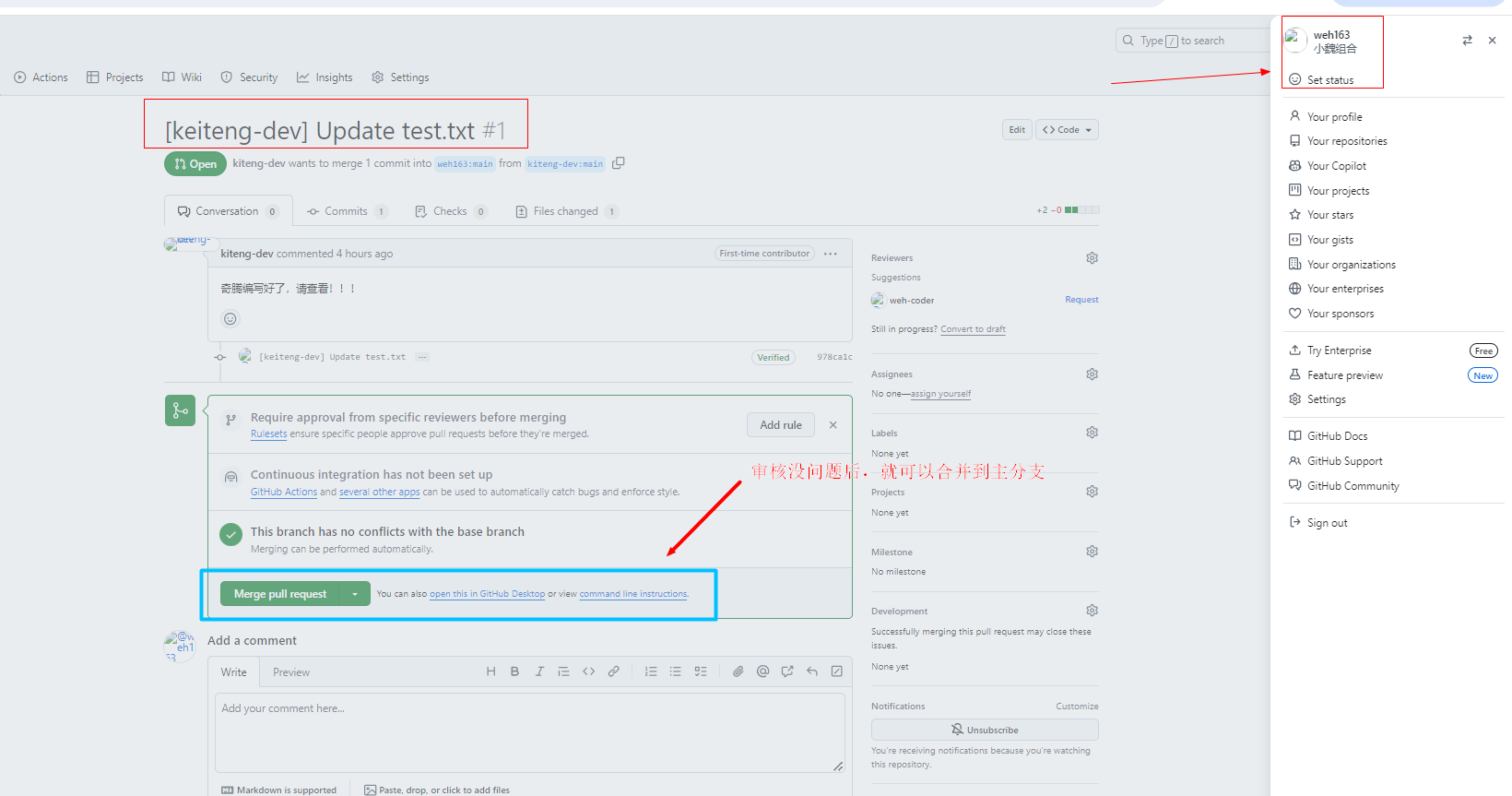Copy the head branch name icon
This screenshot has width=1512, height=796.
coord(619,163)
